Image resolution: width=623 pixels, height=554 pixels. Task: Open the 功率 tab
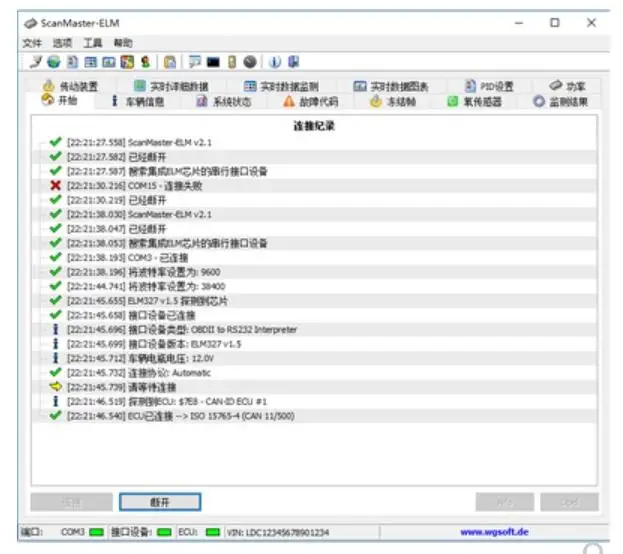point(567,86)
